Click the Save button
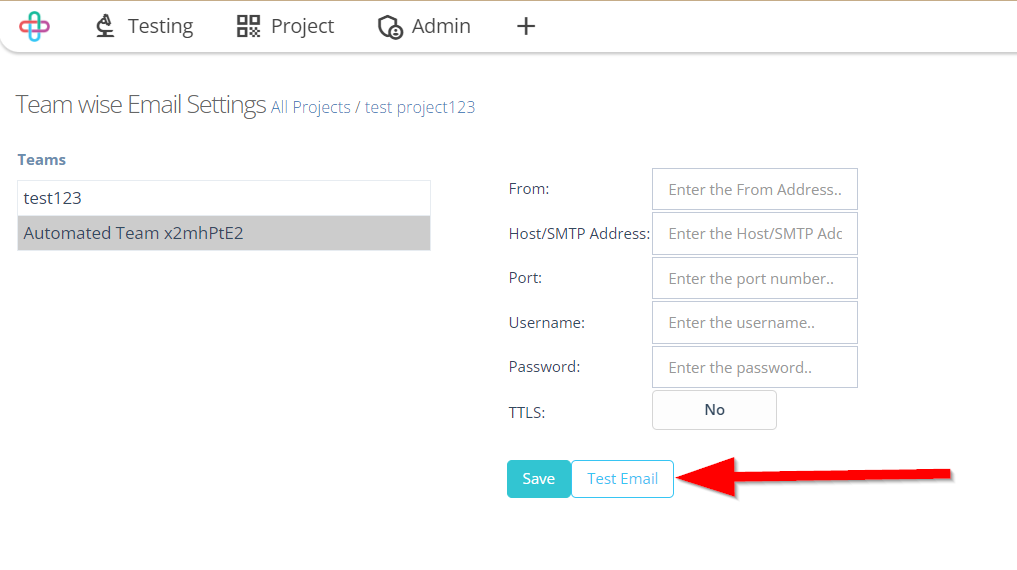 click(538, 479)
